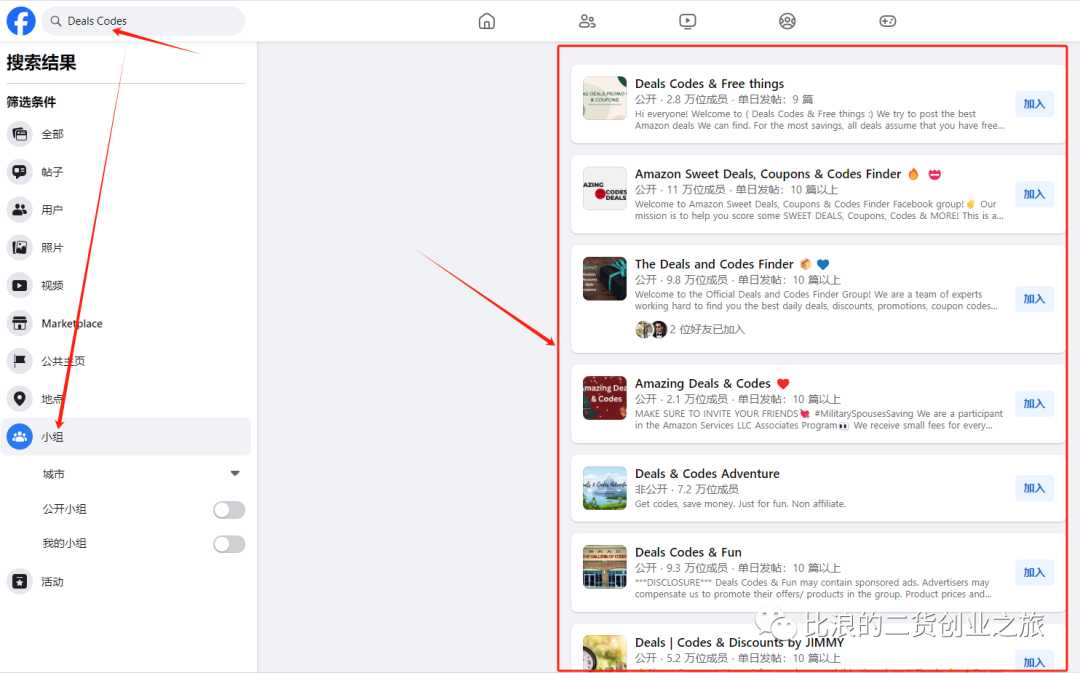This screenshot has height=673, width=1080.
Task: Select the 照片 filter icon
Action: click(x=20, y=247)
